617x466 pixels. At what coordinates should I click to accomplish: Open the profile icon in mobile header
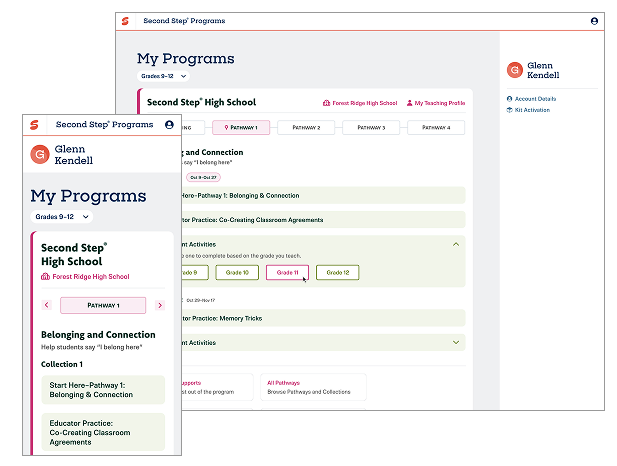(169, 125)
